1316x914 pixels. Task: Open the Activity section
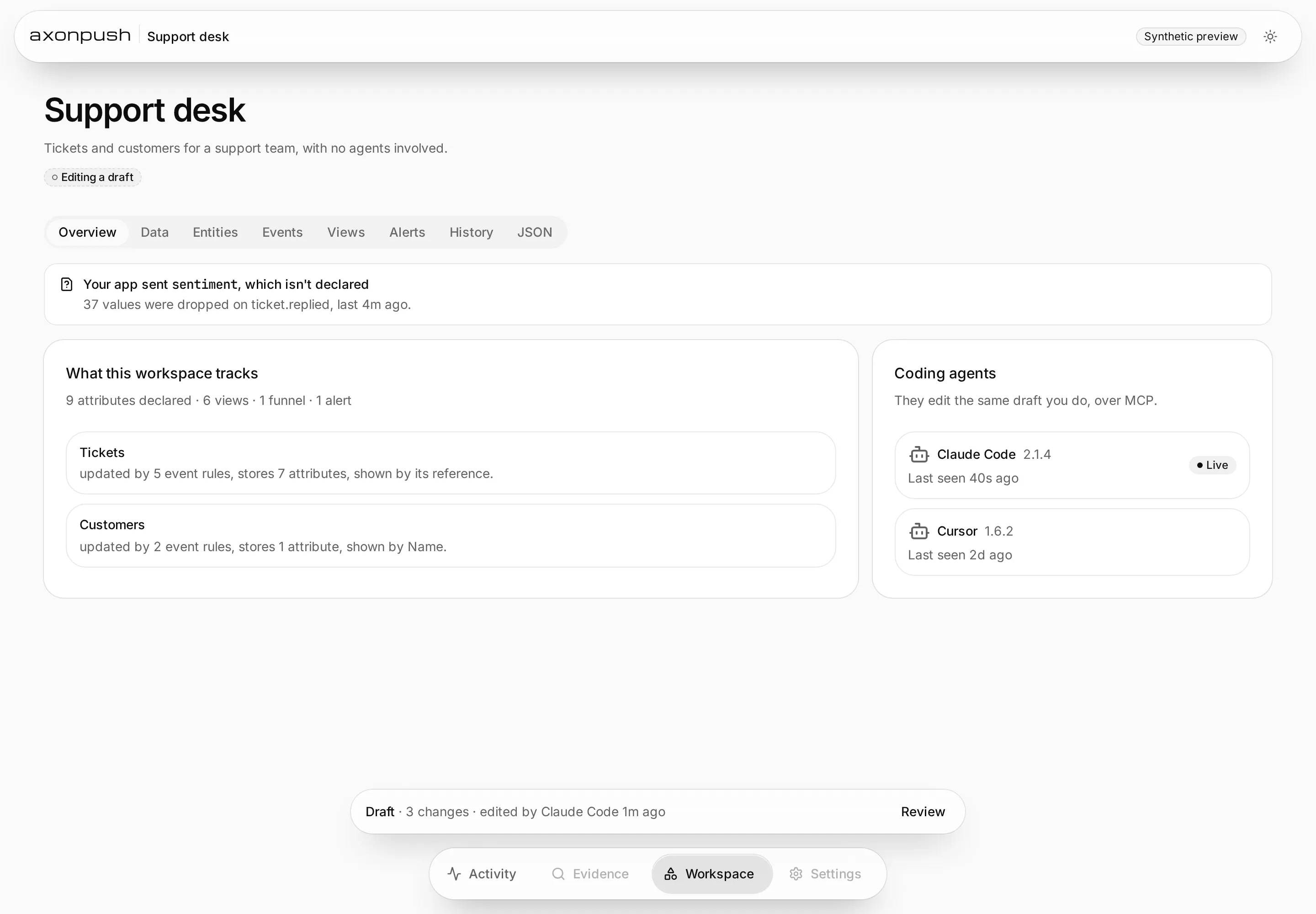(482, 873)
